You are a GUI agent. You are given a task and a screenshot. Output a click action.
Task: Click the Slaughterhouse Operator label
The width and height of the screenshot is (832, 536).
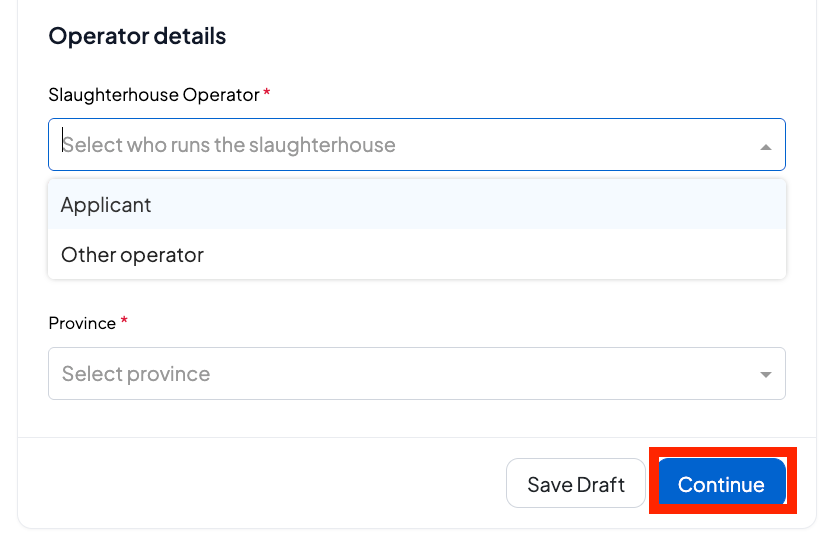(154, 95)
